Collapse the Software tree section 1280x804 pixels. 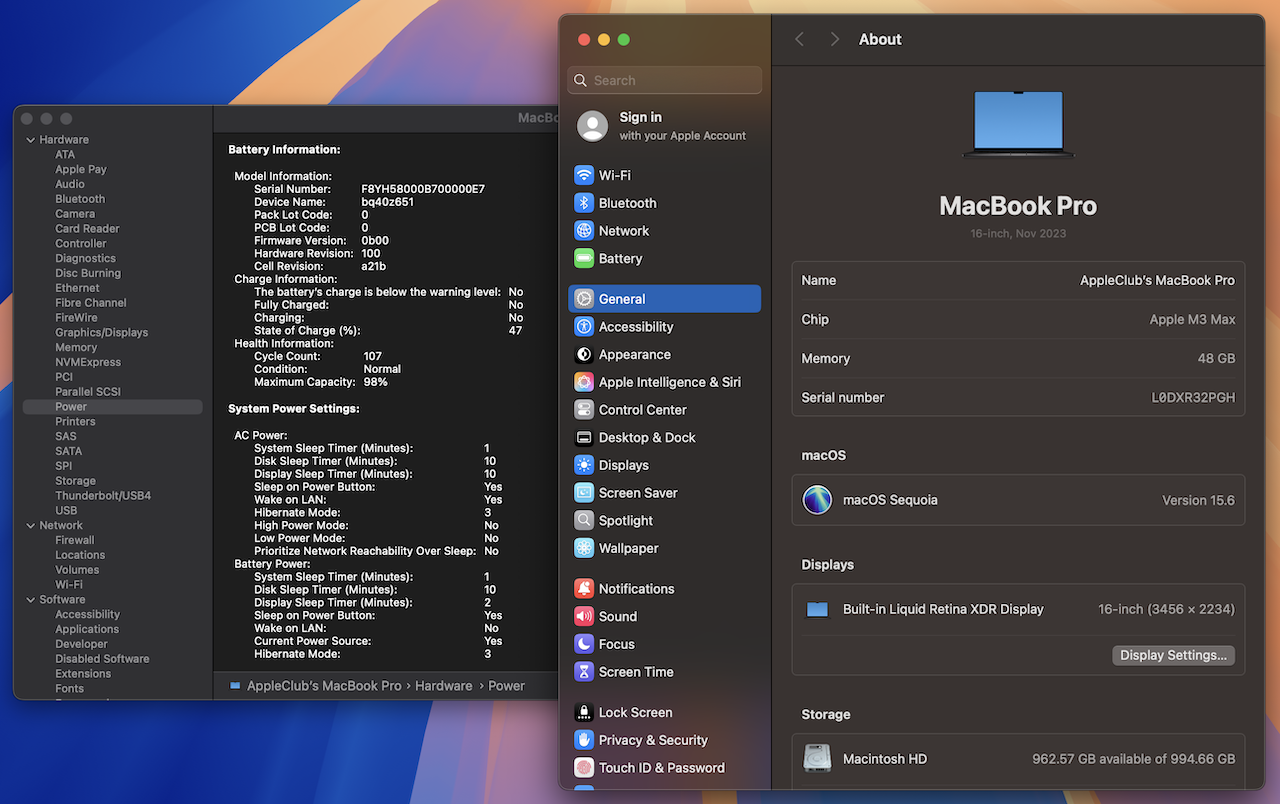coord(30,600)
